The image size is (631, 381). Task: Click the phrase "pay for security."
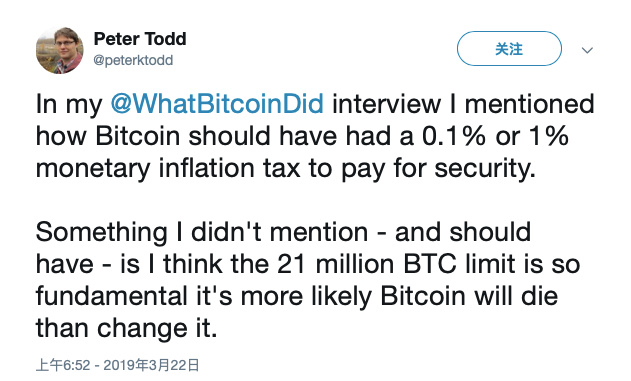(x=439, y=168)
